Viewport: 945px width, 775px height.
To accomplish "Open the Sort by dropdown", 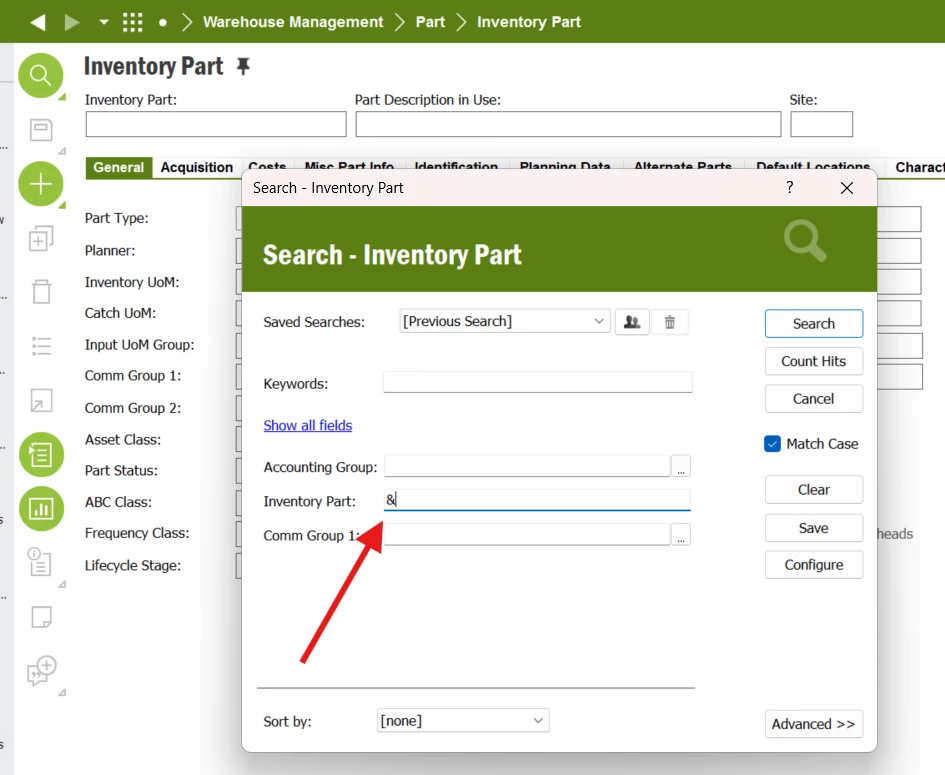I will (x=463, y=721).
